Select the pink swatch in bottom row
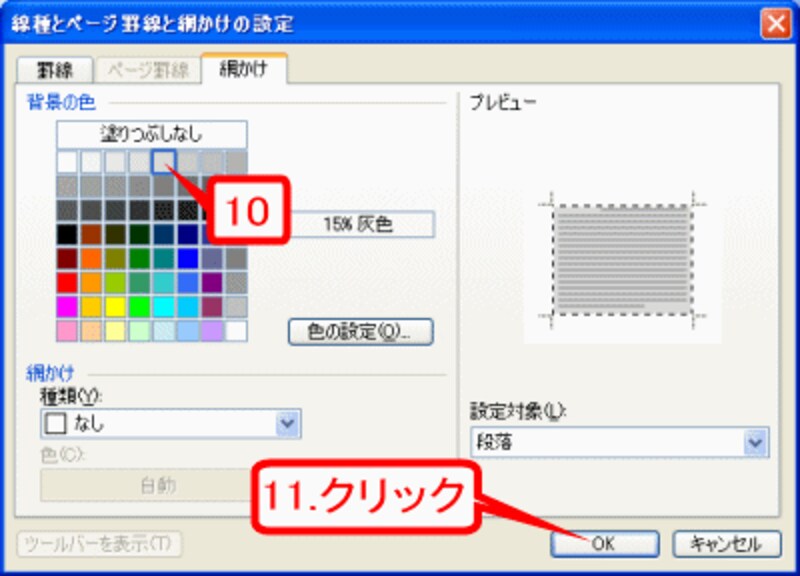 [x=67, y=331]
